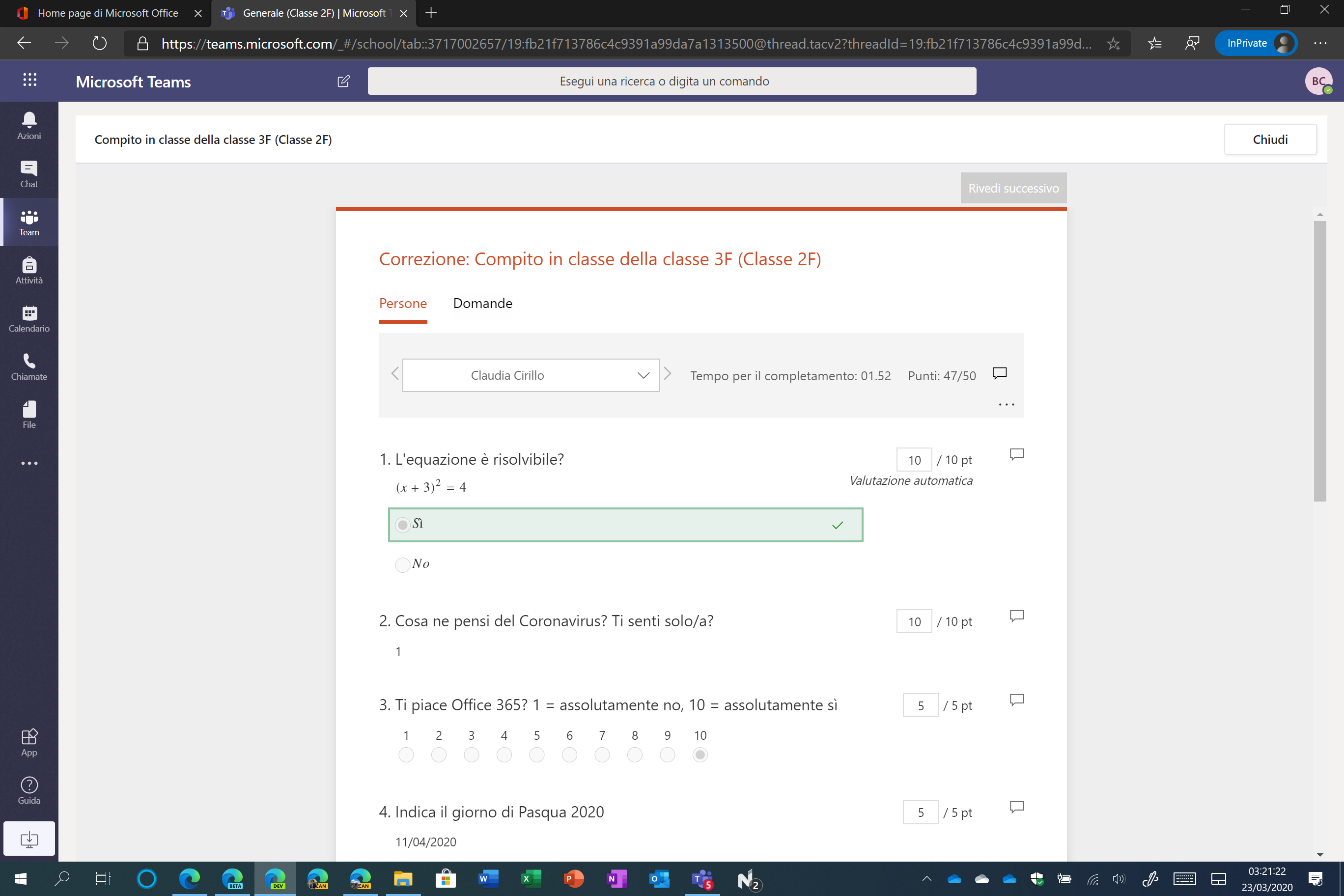Select the Generale (Classe 2F) browser tab
Viewport: 1344px width, 896px height.
[x=313, y=13]
